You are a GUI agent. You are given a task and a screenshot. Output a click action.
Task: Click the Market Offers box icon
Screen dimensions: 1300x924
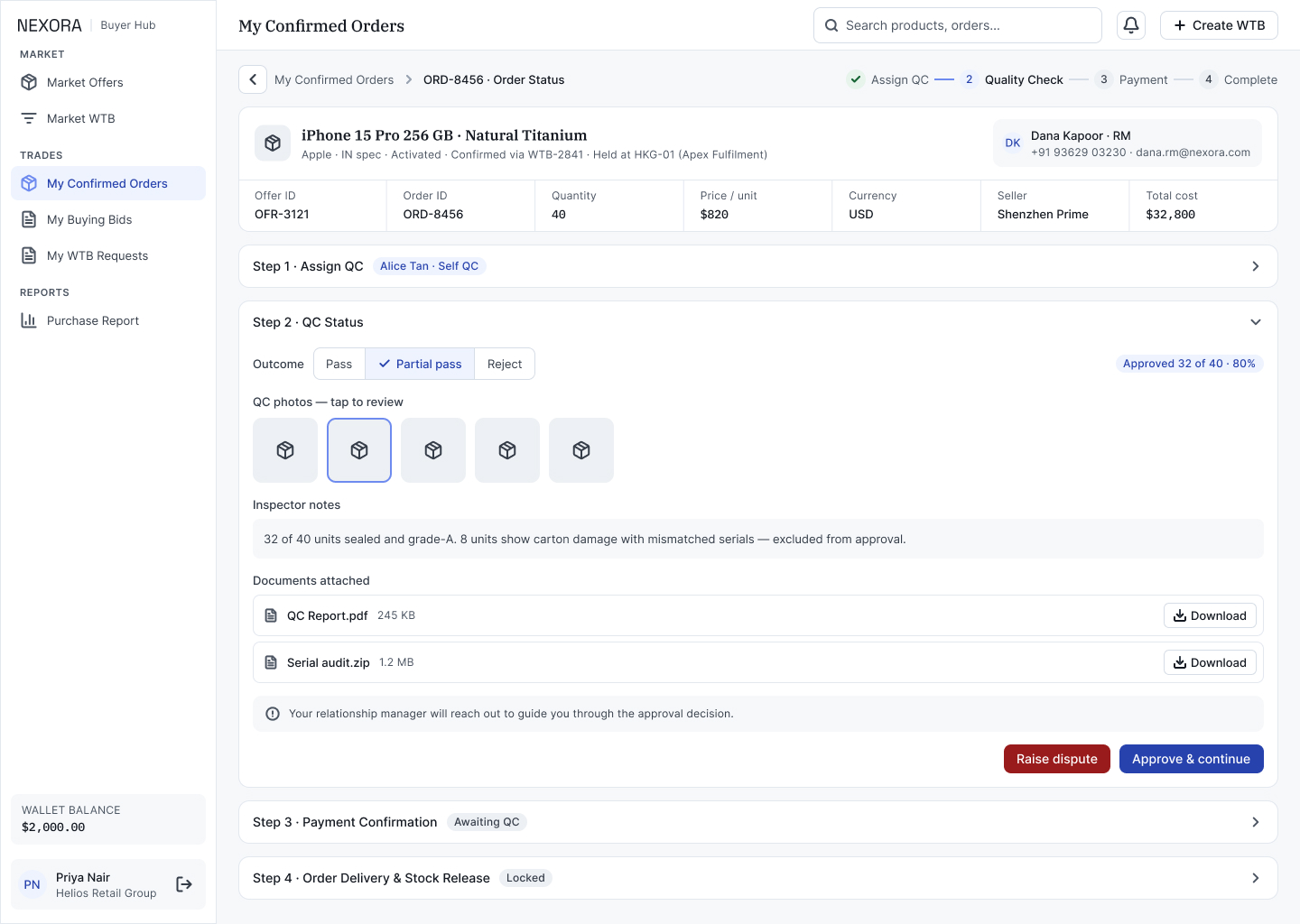[x=29, y=82]
